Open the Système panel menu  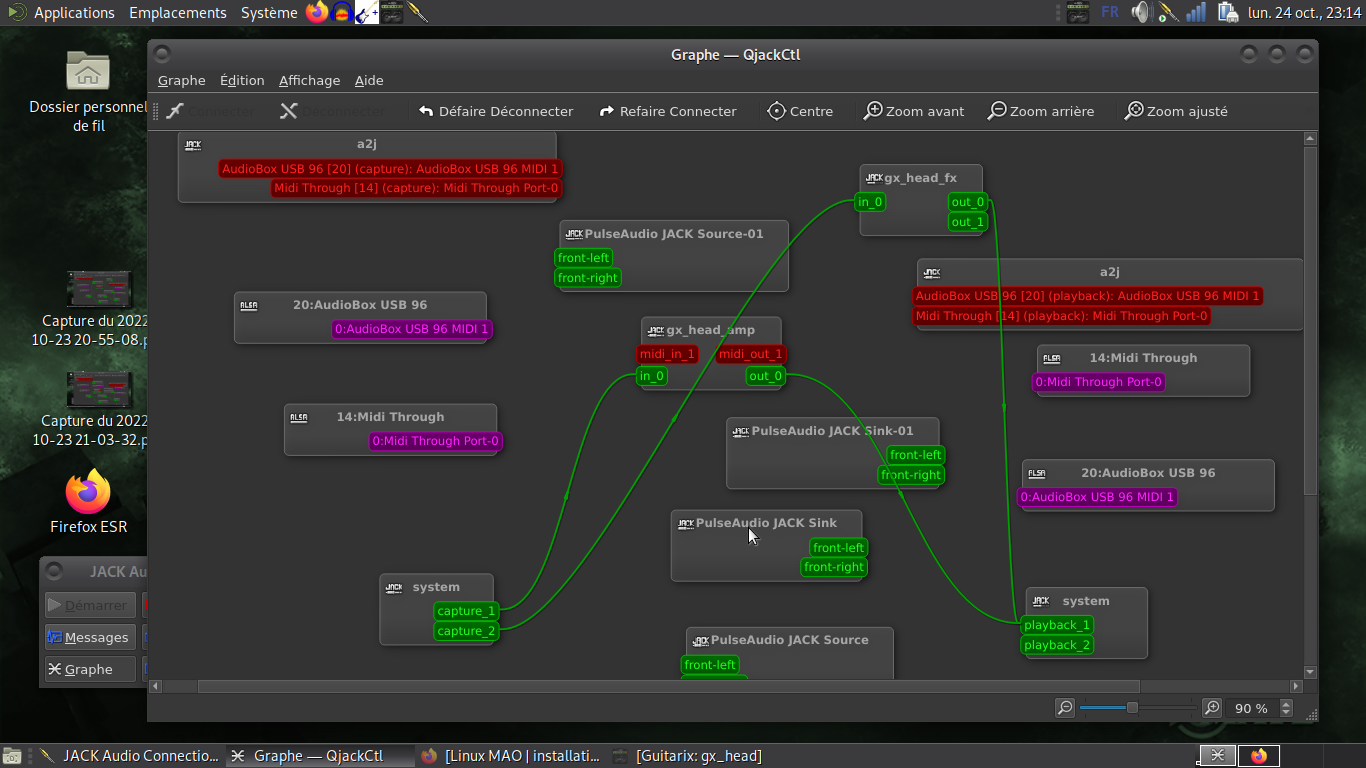[x=269, y=13]
